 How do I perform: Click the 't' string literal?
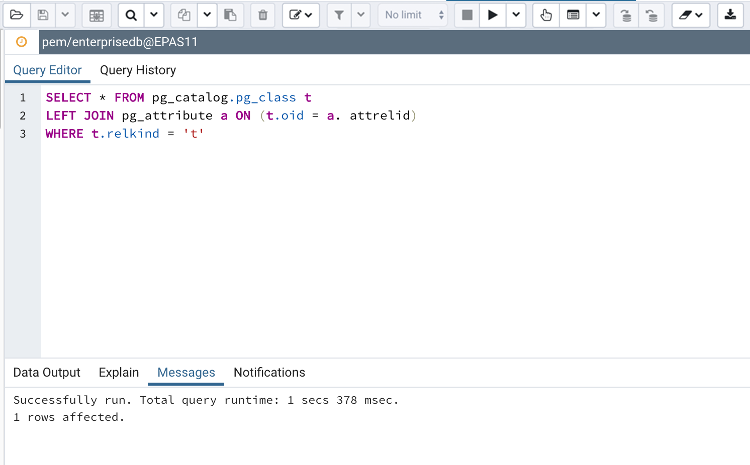click(194, 134)
